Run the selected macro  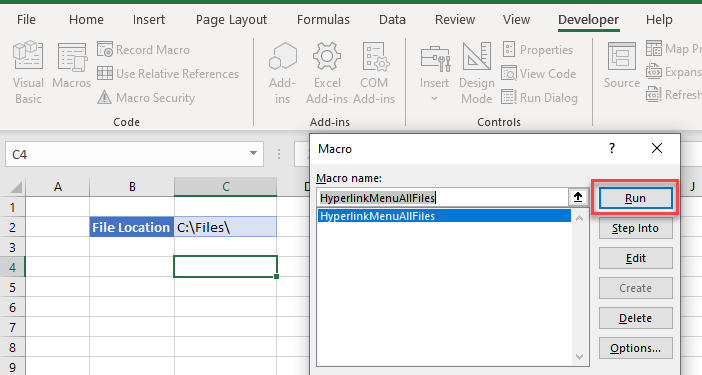[635, 198]
